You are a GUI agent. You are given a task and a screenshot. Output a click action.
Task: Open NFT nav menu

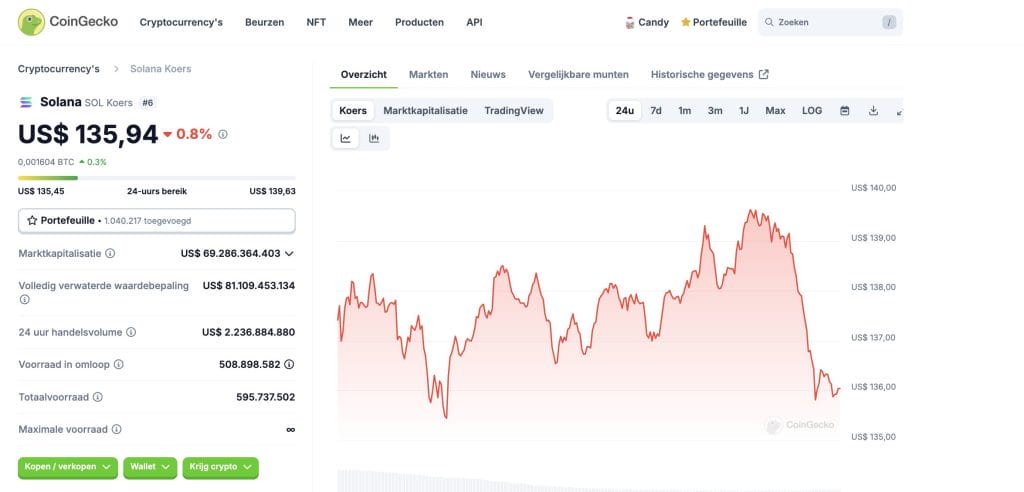(x=316, y=22)
